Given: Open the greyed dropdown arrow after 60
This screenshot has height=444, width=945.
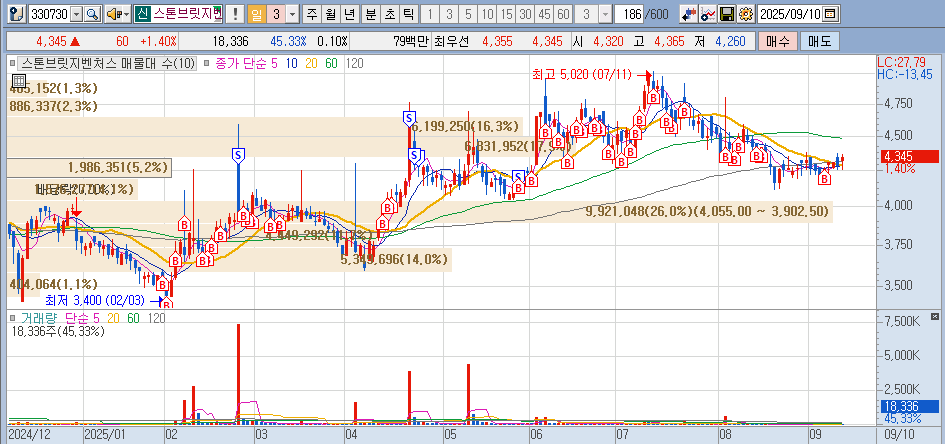Looking at the screenshot, I should [x=605, y=14].
